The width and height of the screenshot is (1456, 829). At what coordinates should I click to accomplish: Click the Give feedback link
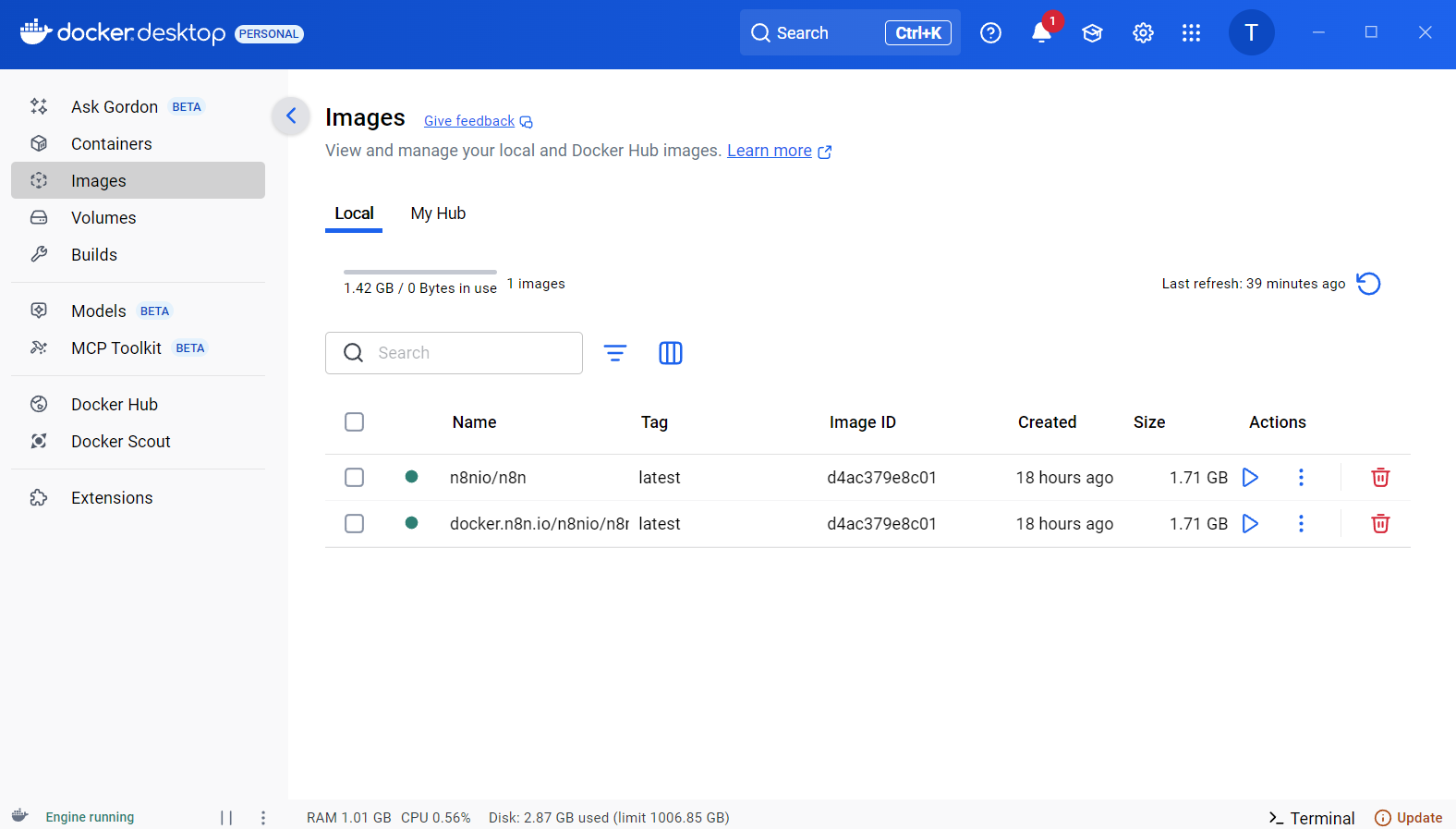478,121
